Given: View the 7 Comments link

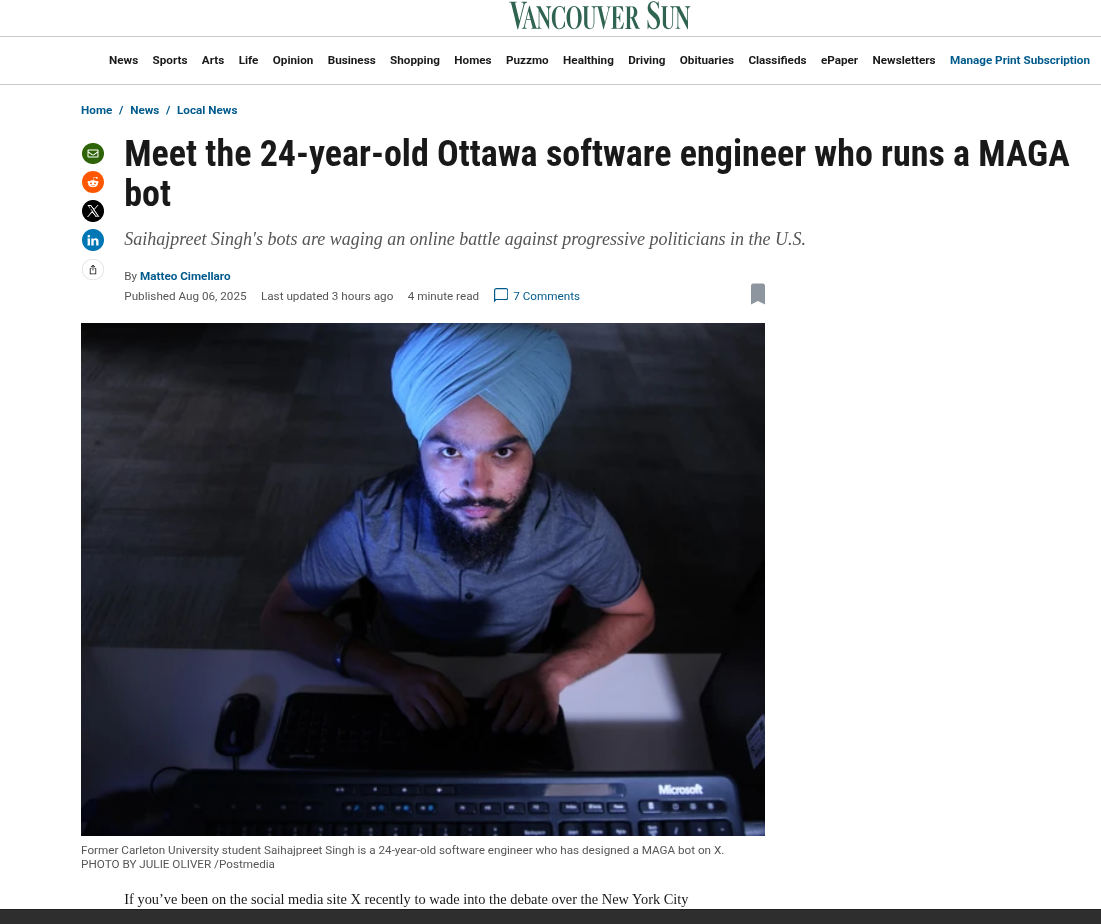Looking at the screenshot, I should [546, 296].
